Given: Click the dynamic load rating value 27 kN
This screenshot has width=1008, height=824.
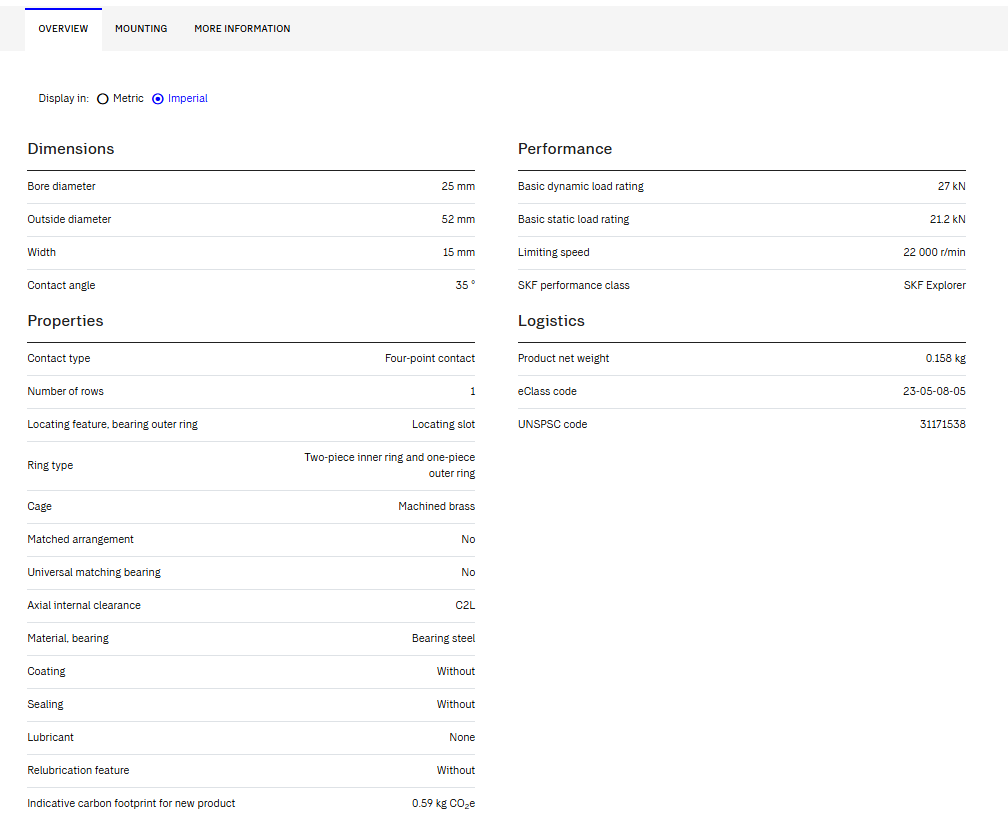Looking at the screenshot, I should [x=951, y=186].
